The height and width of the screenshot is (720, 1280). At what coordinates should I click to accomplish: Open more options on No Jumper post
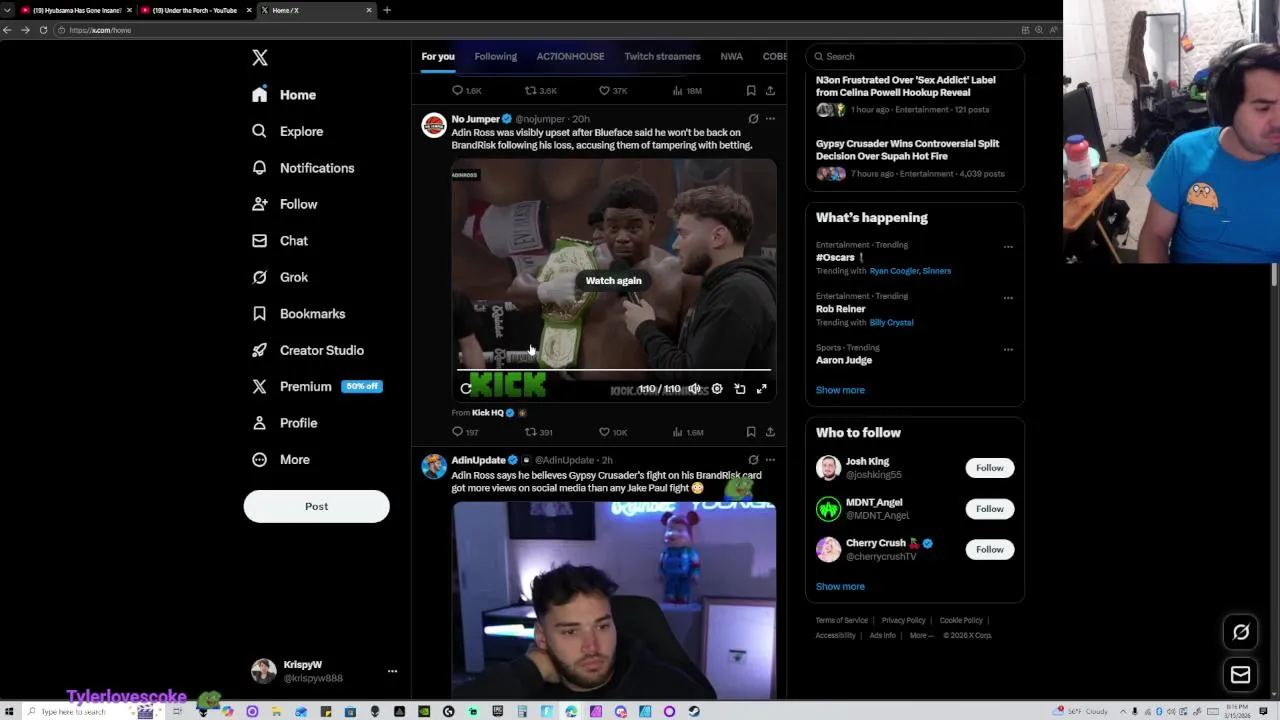(770, 119)
